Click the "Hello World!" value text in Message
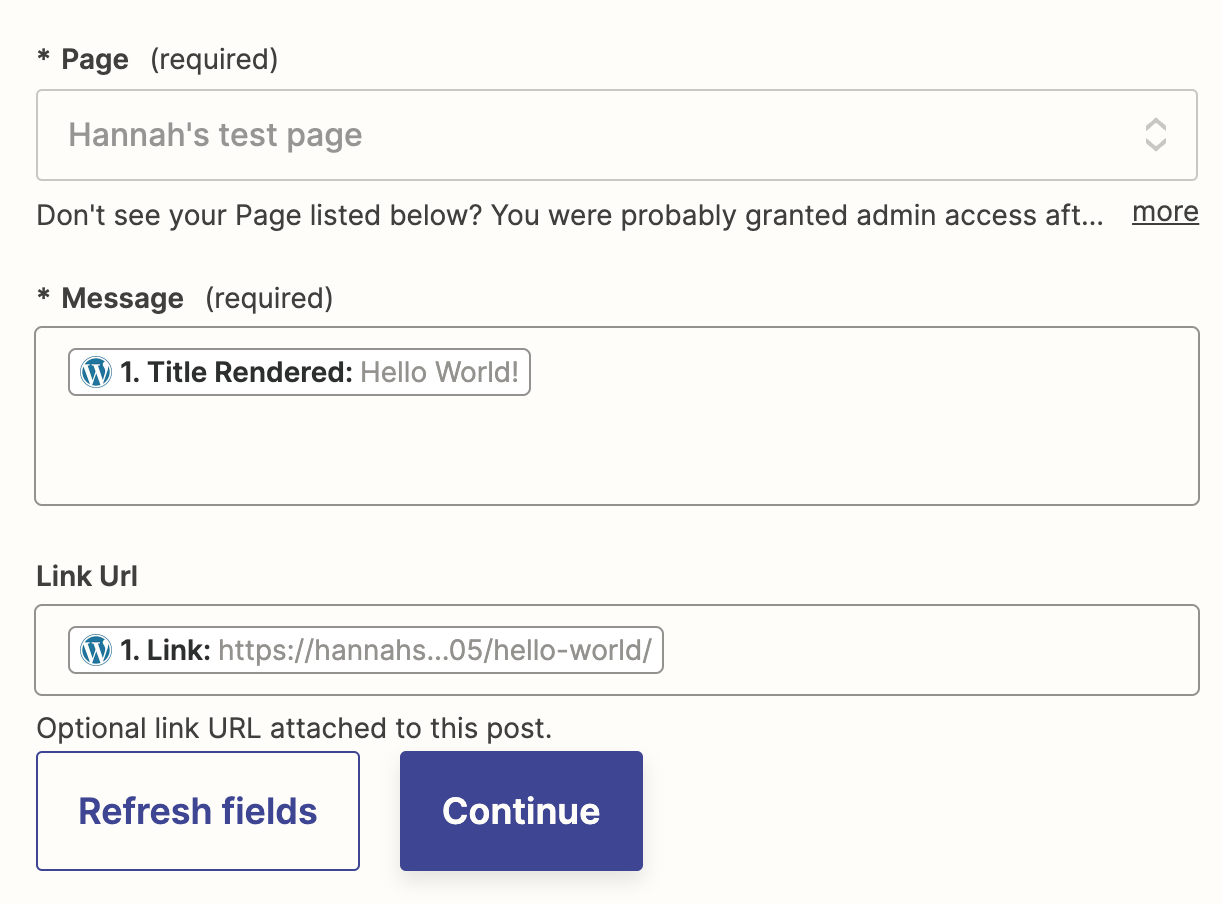The width and height of the screenshot is (1222, 904). coord(439,373)
